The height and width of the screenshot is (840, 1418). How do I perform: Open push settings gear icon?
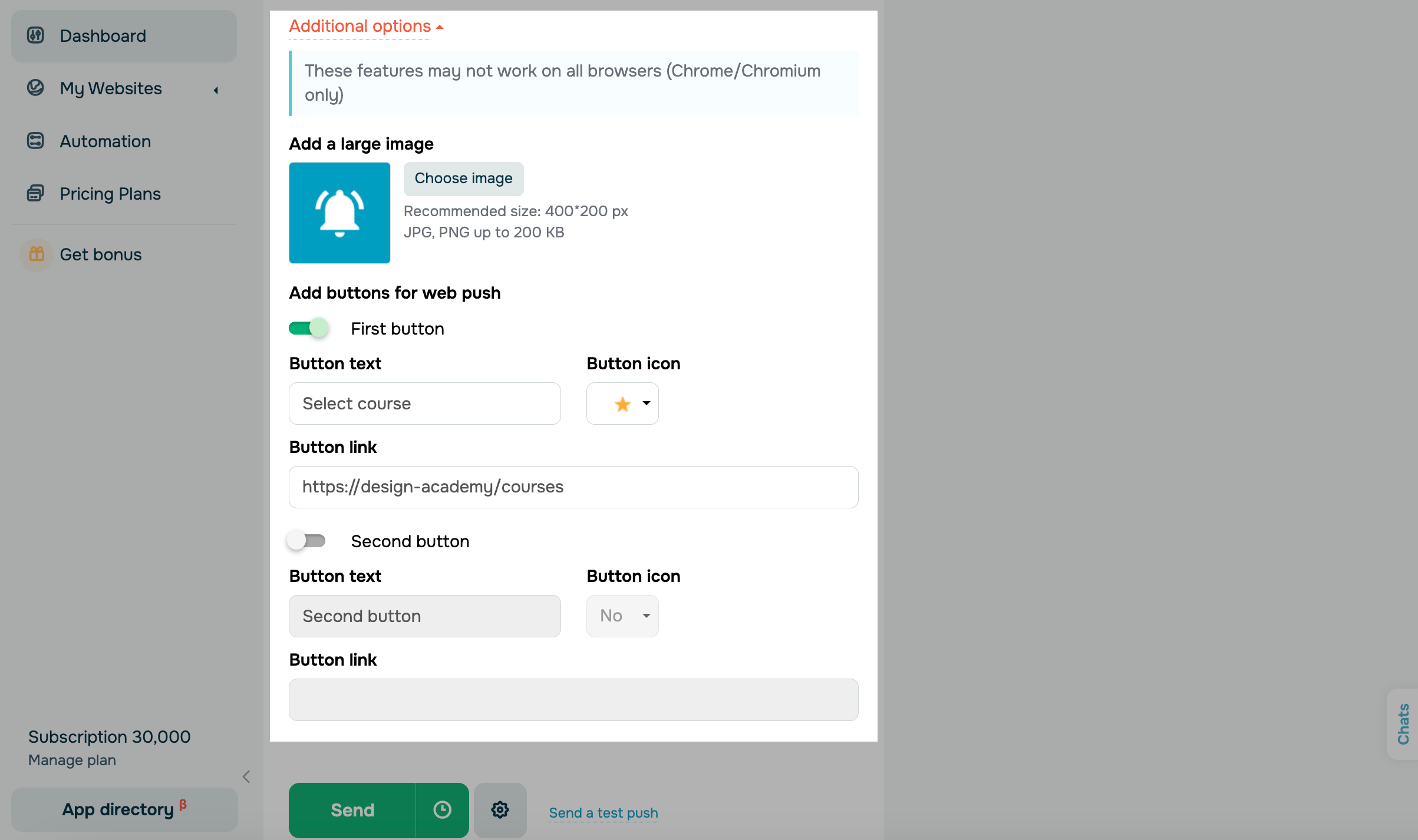500,810
